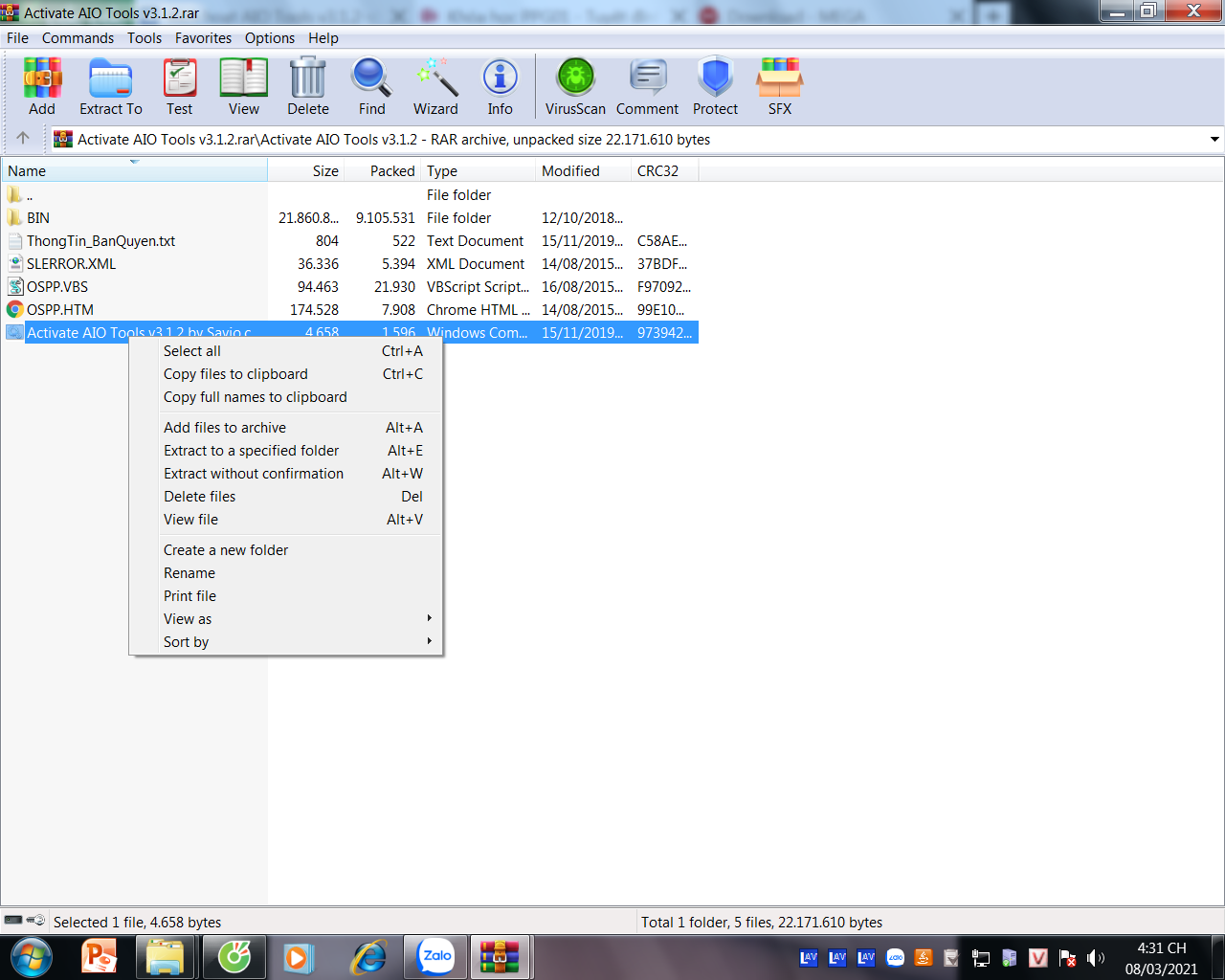This screenshot has width=1225, height=980.
Task: Choose Copy files to clipboard
Action: click(x=285, y=374)
